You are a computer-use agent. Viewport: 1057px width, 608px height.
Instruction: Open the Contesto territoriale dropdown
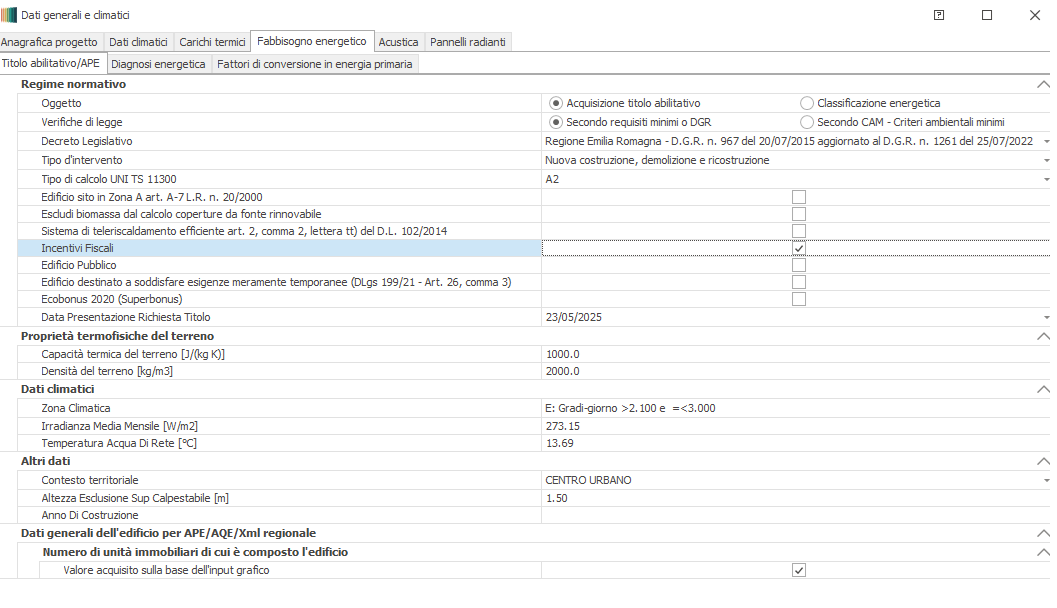[x=1045, y=481]
